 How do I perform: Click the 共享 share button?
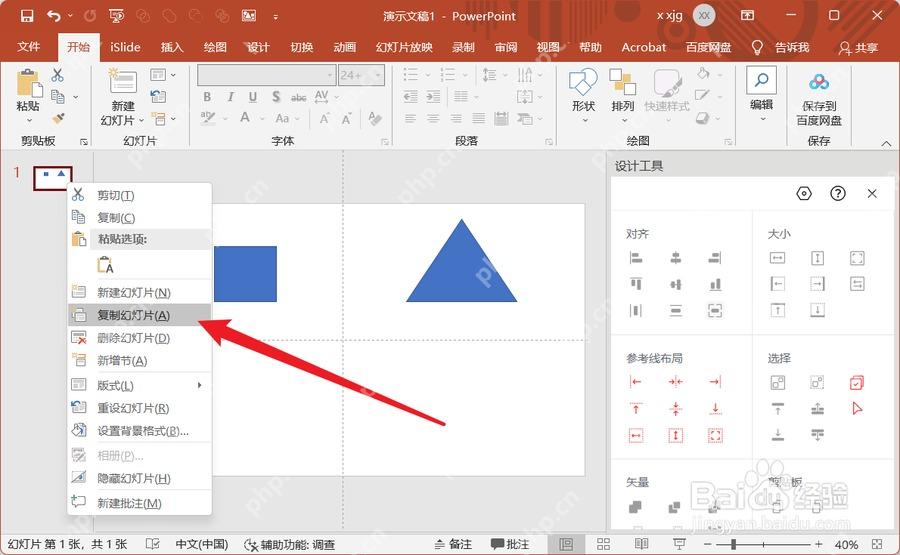click(x=858, y=48)
